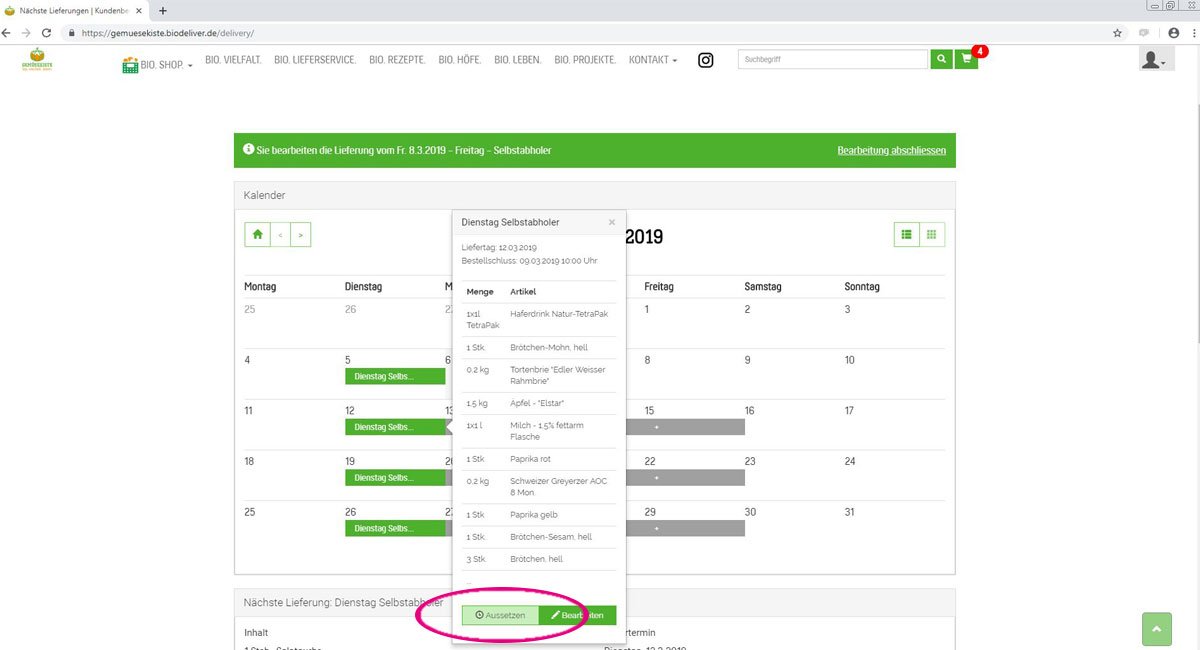Go to previous month in calendar
The image size is (1200, 650).
281,234
